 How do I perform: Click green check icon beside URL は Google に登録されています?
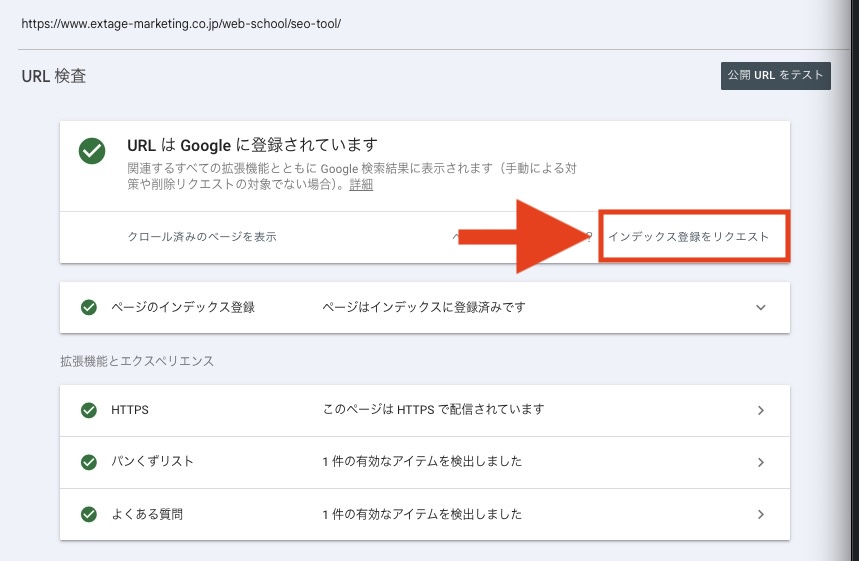coord(92,151)
